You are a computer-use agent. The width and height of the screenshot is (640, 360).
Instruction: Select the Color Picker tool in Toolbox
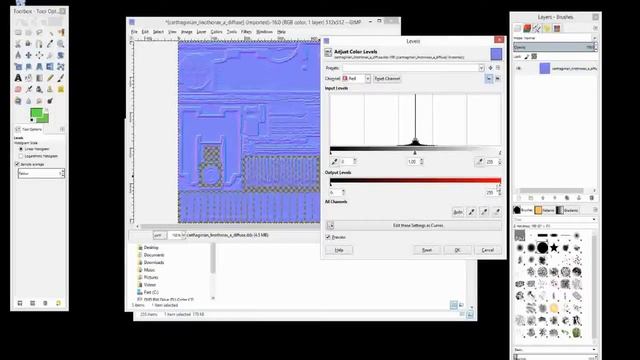(x=50, y=44)
